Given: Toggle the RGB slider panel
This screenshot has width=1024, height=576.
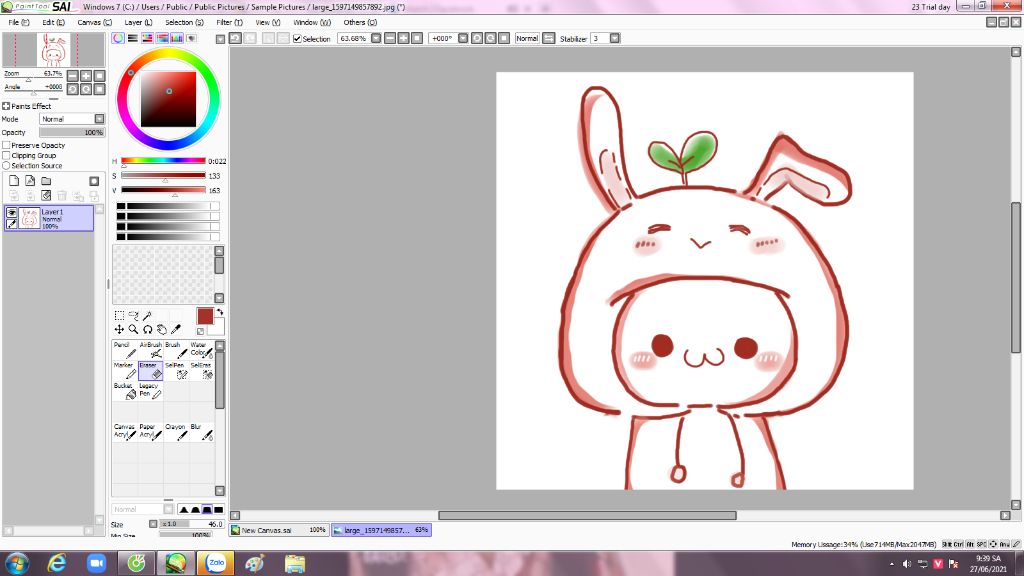Looking at the screenshot, I should click(x=133, y=39).
